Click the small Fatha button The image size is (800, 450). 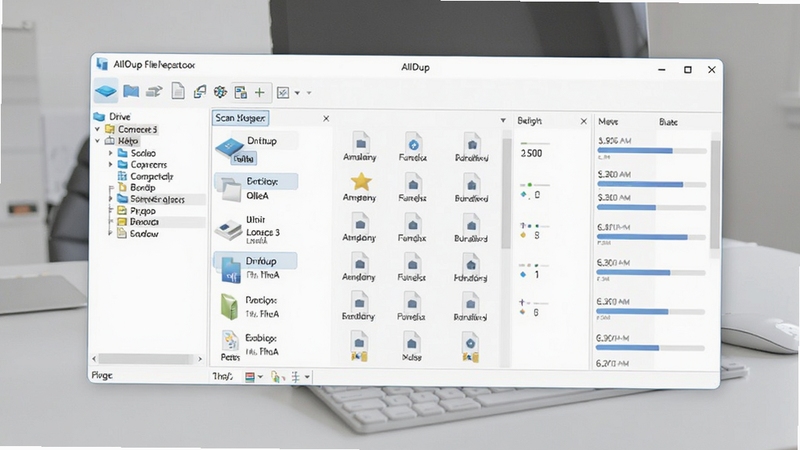[243, 159]
